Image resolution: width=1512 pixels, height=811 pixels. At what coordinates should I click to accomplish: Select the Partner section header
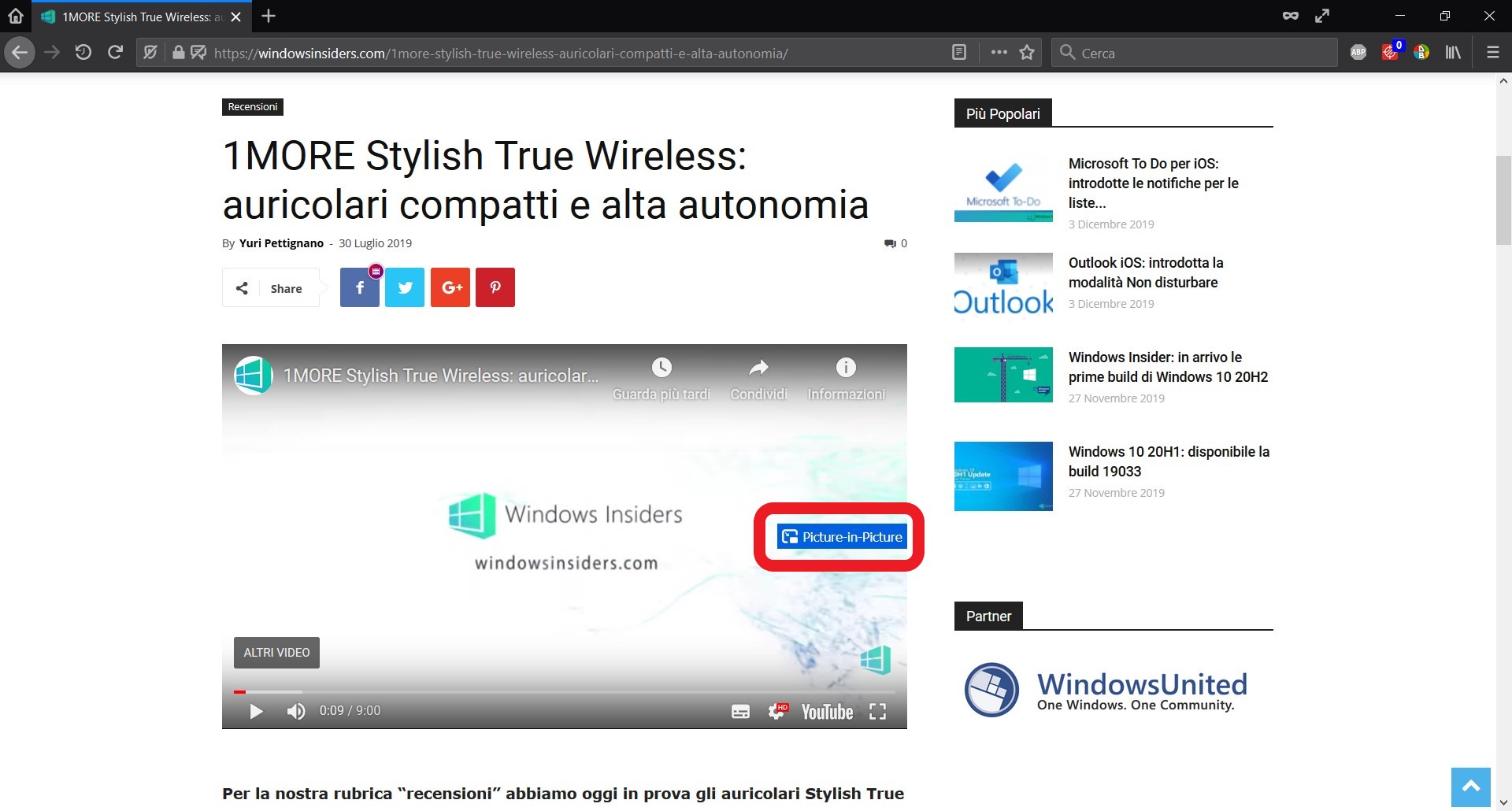[x=988, y=616]
